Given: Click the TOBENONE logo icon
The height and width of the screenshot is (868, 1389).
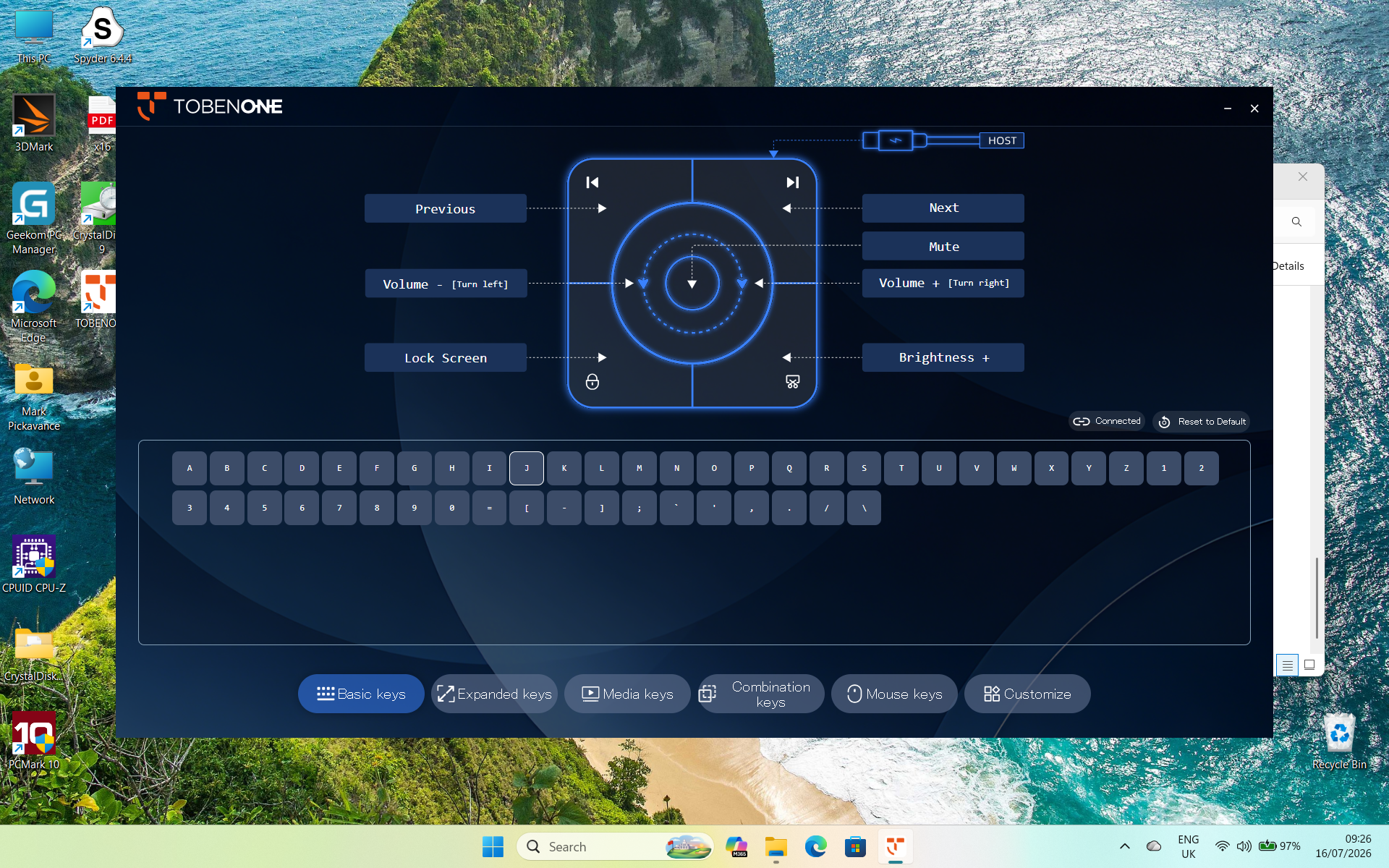Looking at the screenshot, I should pos(151,106).
